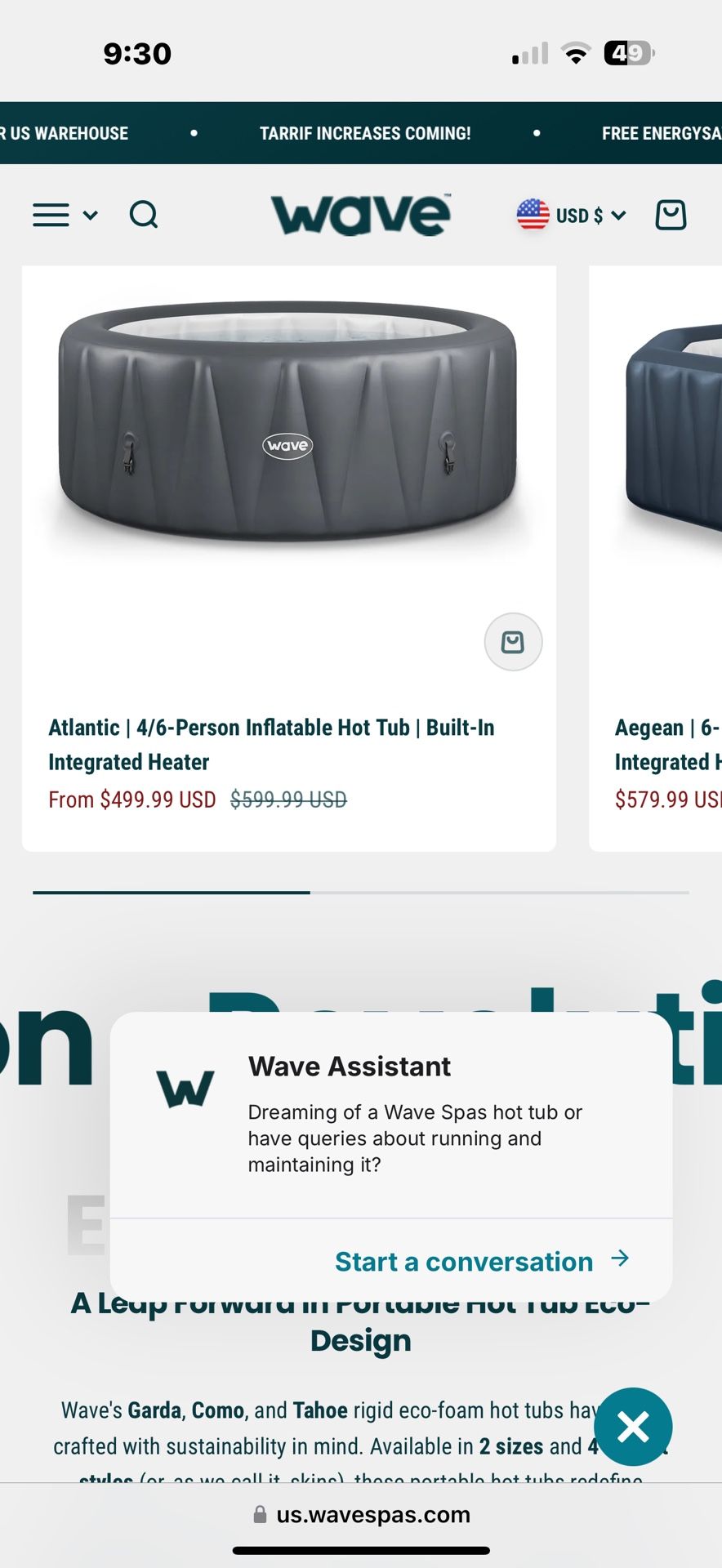Open the hamburger navigation menu
Screen dimensions: 722x1568
pyautogui.click(x=51, y=216)
